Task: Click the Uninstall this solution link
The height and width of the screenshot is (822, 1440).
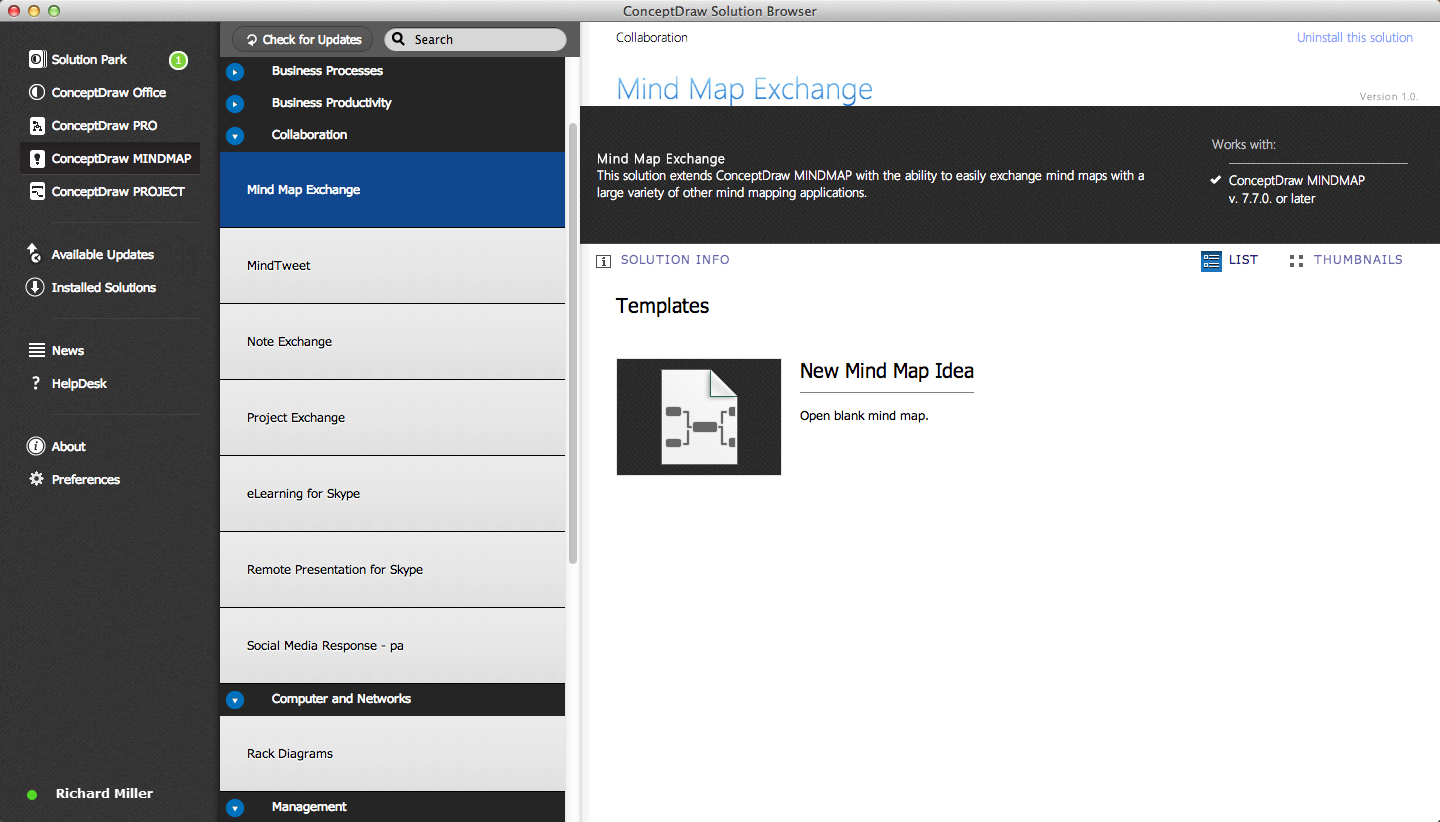Action: click(x=1355, y=38)
